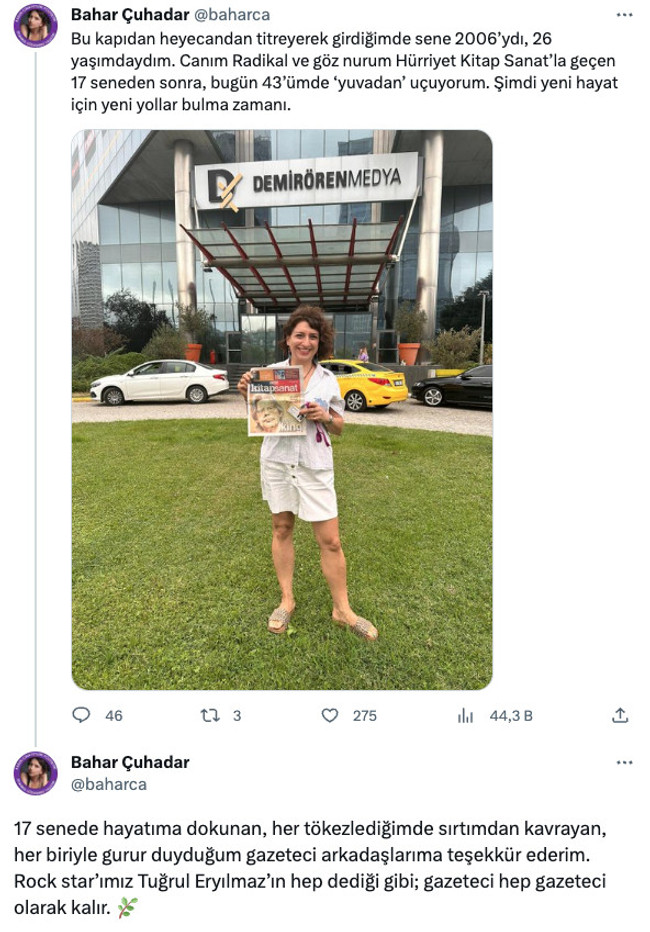Image resolution: width=650 pixels, height=932 pixels.
Task: Click first tweet text about 2006
Action: (345, 71)
